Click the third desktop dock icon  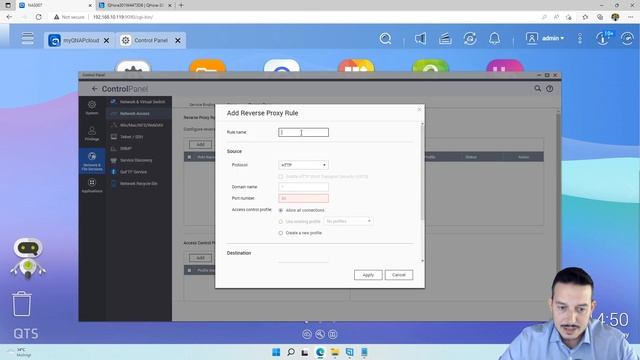pyautogui.click(x=333, y=334)
